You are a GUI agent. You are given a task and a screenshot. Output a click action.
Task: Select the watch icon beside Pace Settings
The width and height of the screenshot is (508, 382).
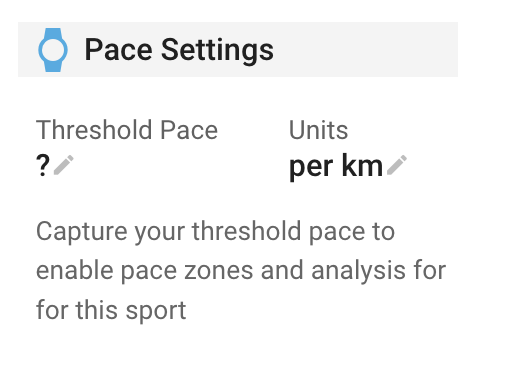pyautogui.click(x=53, y=50)
